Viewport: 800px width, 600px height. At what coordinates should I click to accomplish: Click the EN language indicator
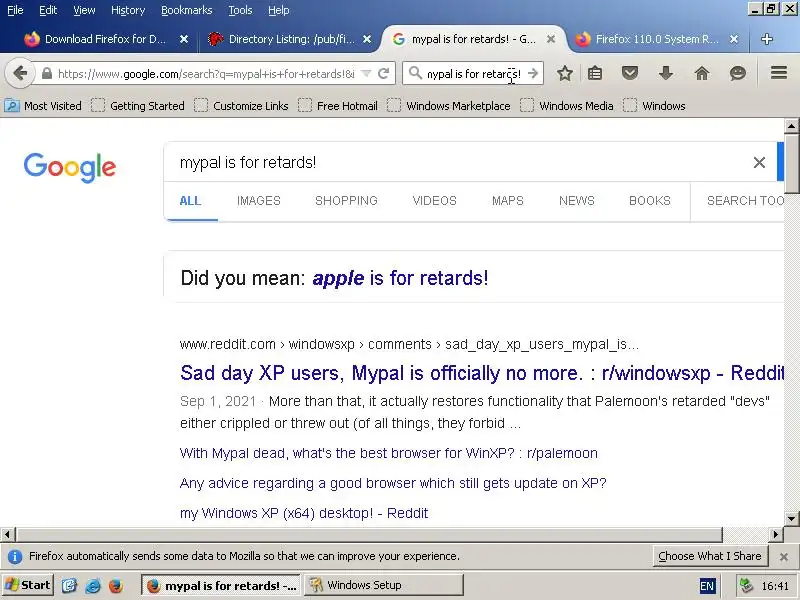click(707, 586)
